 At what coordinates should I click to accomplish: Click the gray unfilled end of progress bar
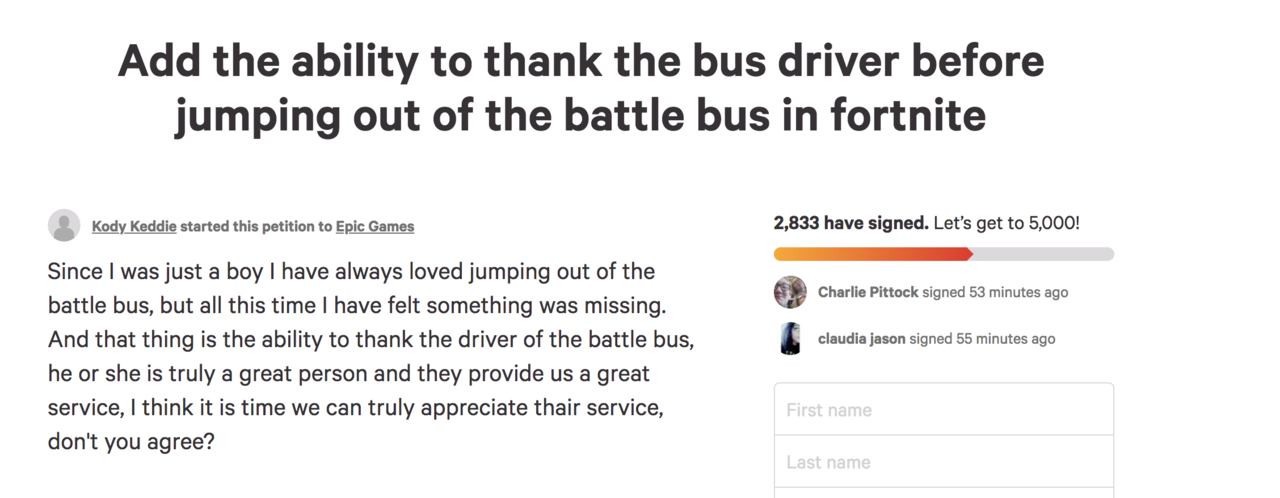click(1045, 254)
